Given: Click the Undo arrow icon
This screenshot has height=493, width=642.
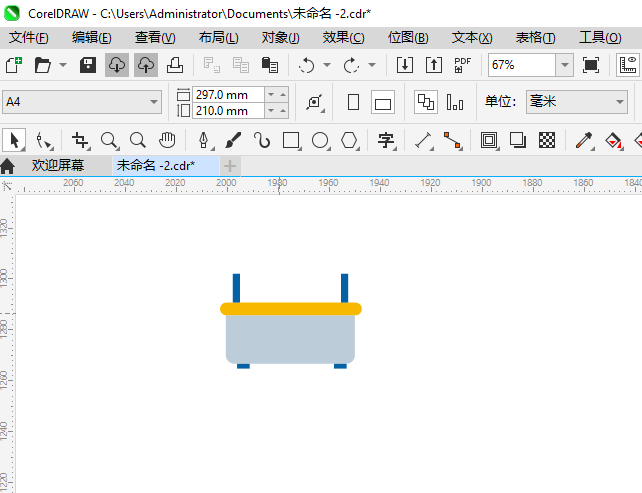Looking at the screenshot, I should pyautogui.click(x=307, y=65).
